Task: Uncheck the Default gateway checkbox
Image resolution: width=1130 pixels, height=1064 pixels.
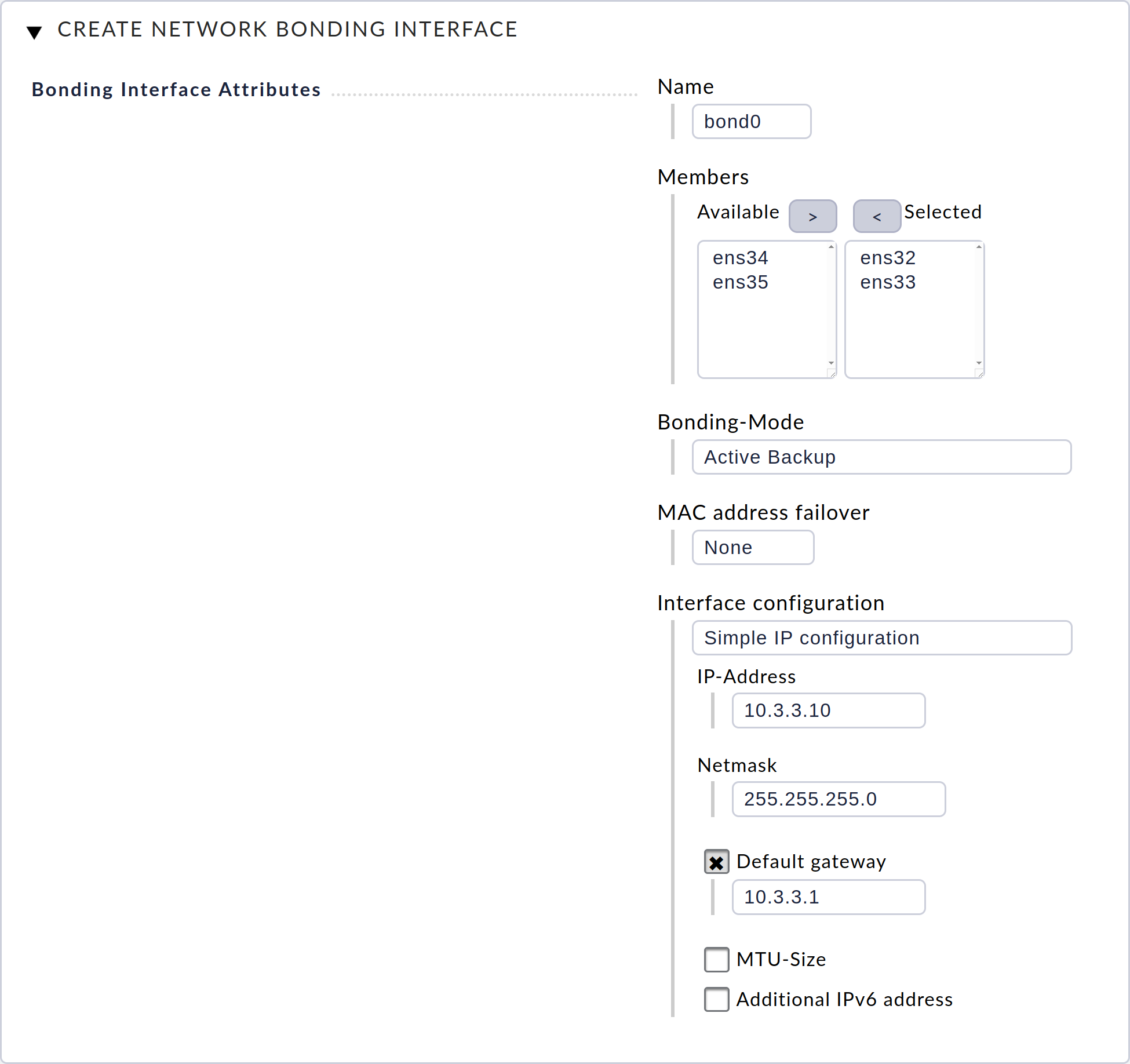Action: pyautogui.click(x=716, y=862)
